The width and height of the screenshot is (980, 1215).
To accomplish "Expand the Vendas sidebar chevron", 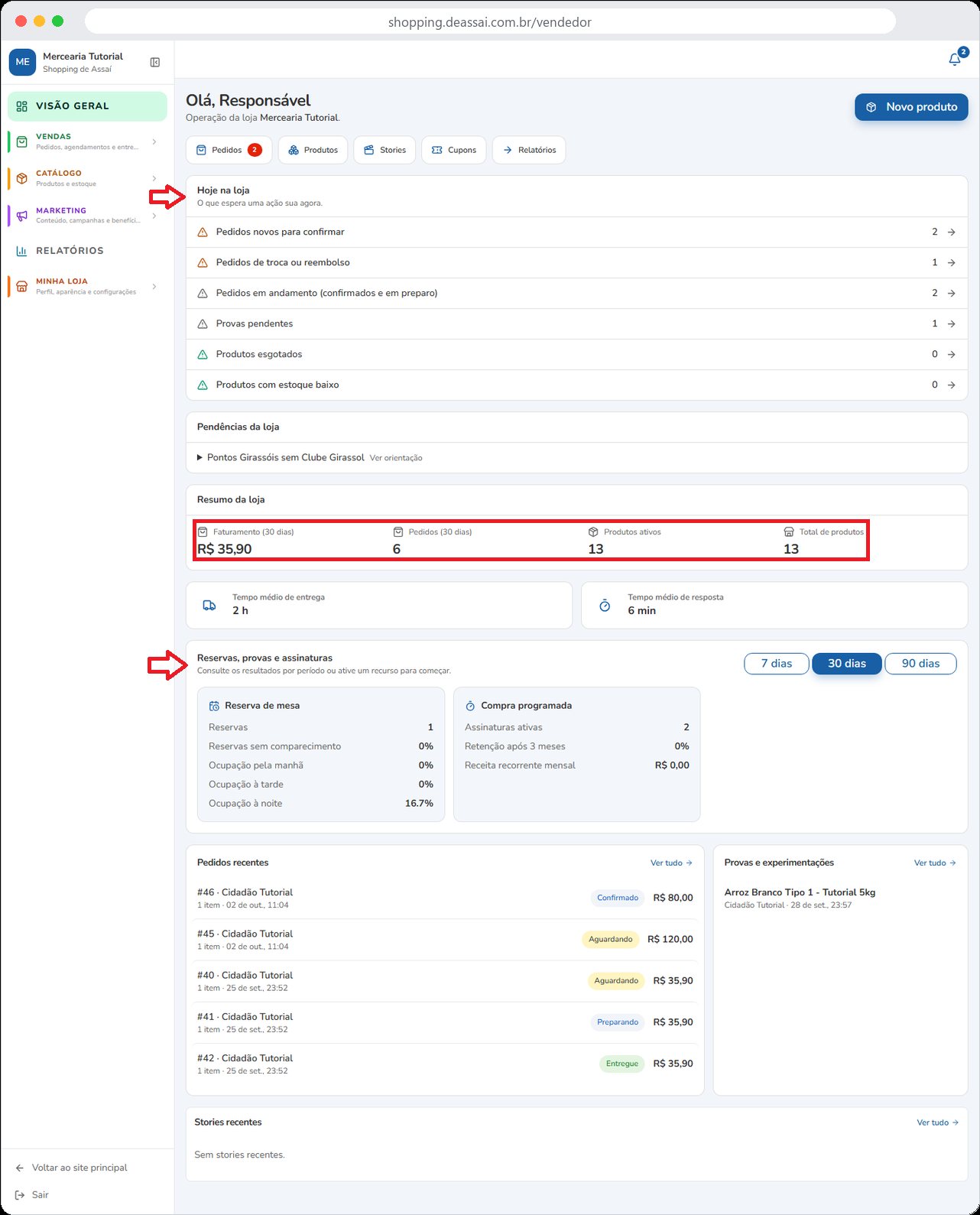I will click(154, 141).
